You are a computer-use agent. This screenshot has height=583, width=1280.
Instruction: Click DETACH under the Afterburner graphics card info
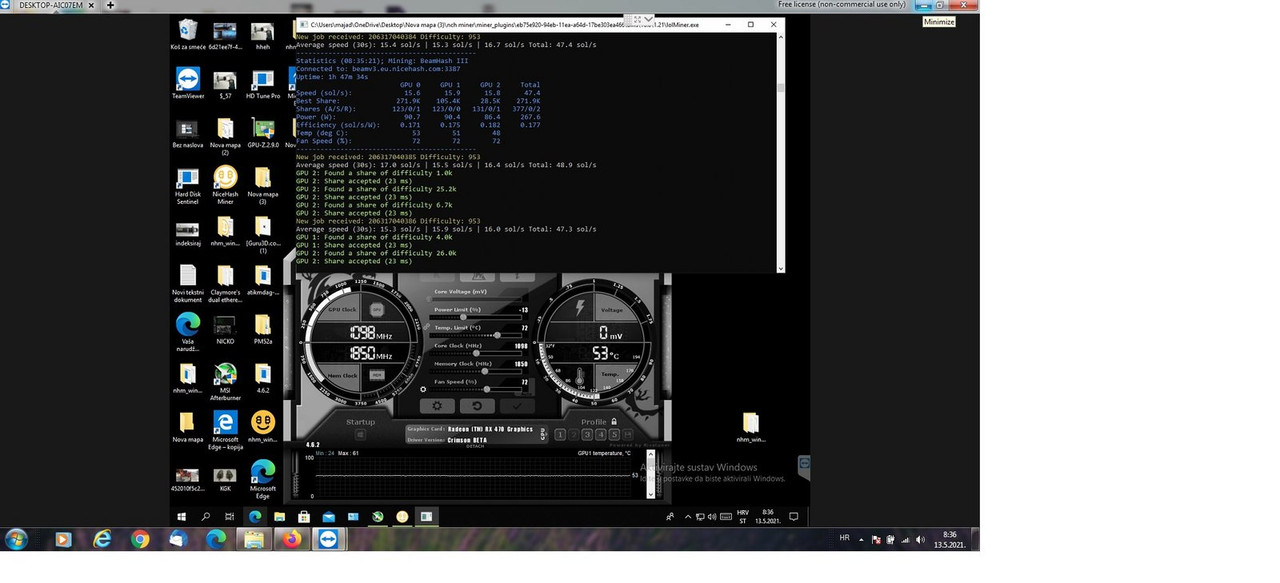point(476,446)
